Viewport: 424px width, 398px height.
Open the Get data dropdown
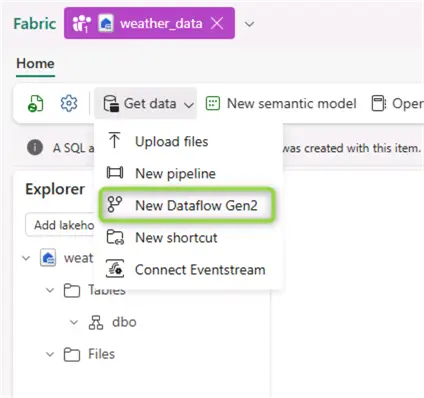pyautogui.click(x=146, y=103)
